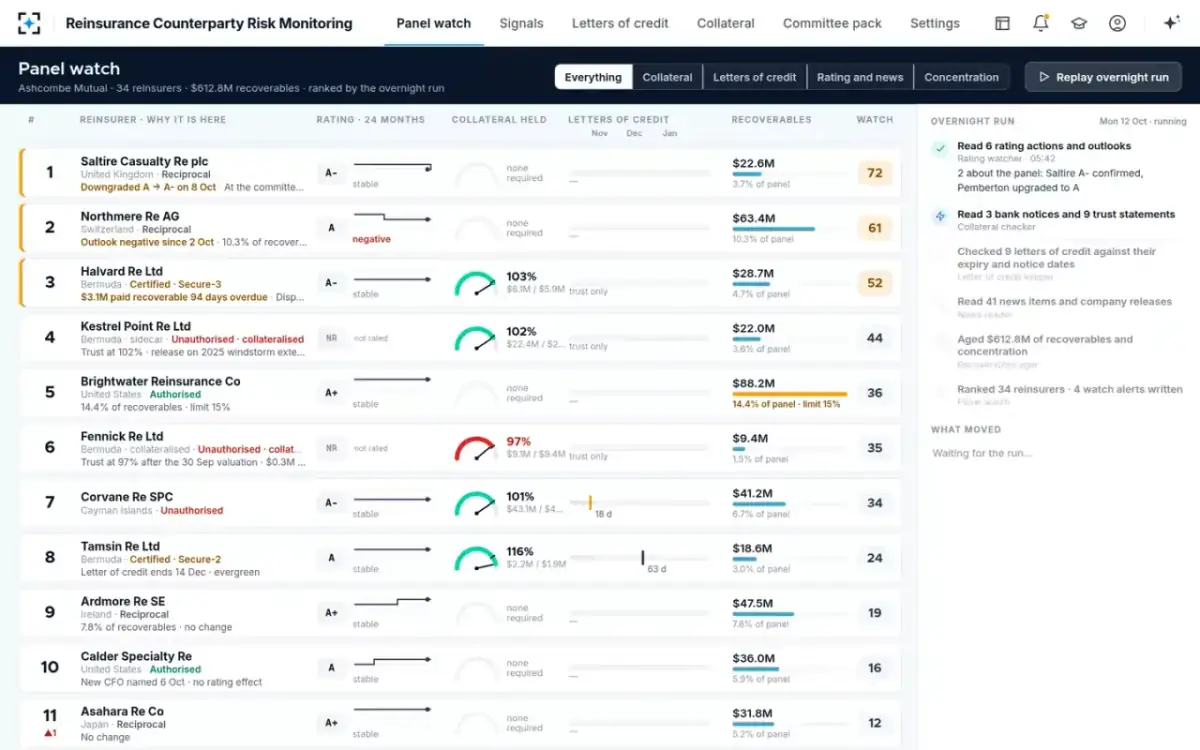The image size is (1200, 750).
Task: Sort by the Watch column header
Action: tap(875, 119)
